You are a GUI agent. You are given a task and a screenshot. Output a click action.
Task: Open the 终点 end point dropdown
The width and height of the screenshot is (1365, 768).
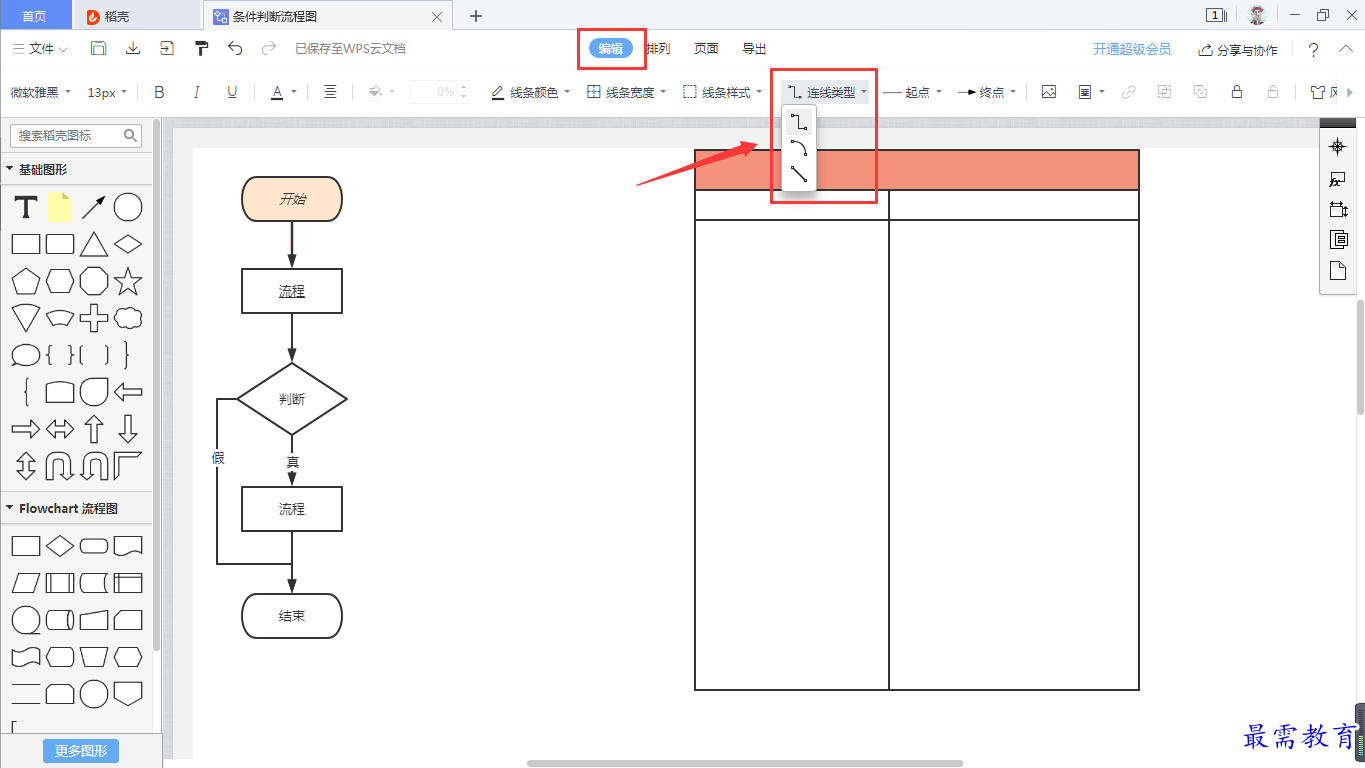tap(987, 92)
